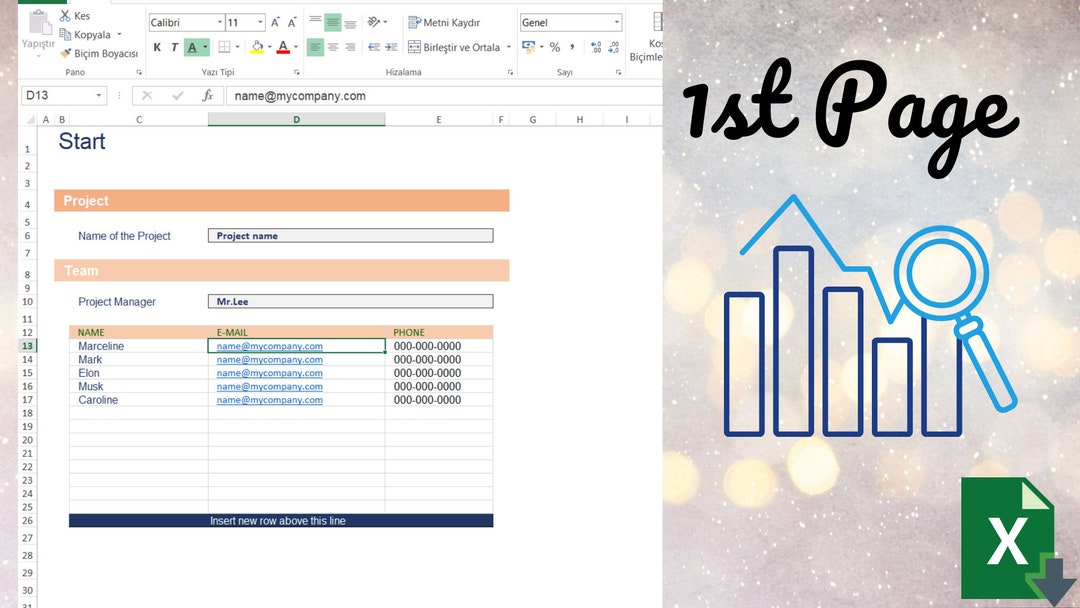Toggle italic formatting with the T button
This screenshot has height=608, width=1080.
(174, 46)
